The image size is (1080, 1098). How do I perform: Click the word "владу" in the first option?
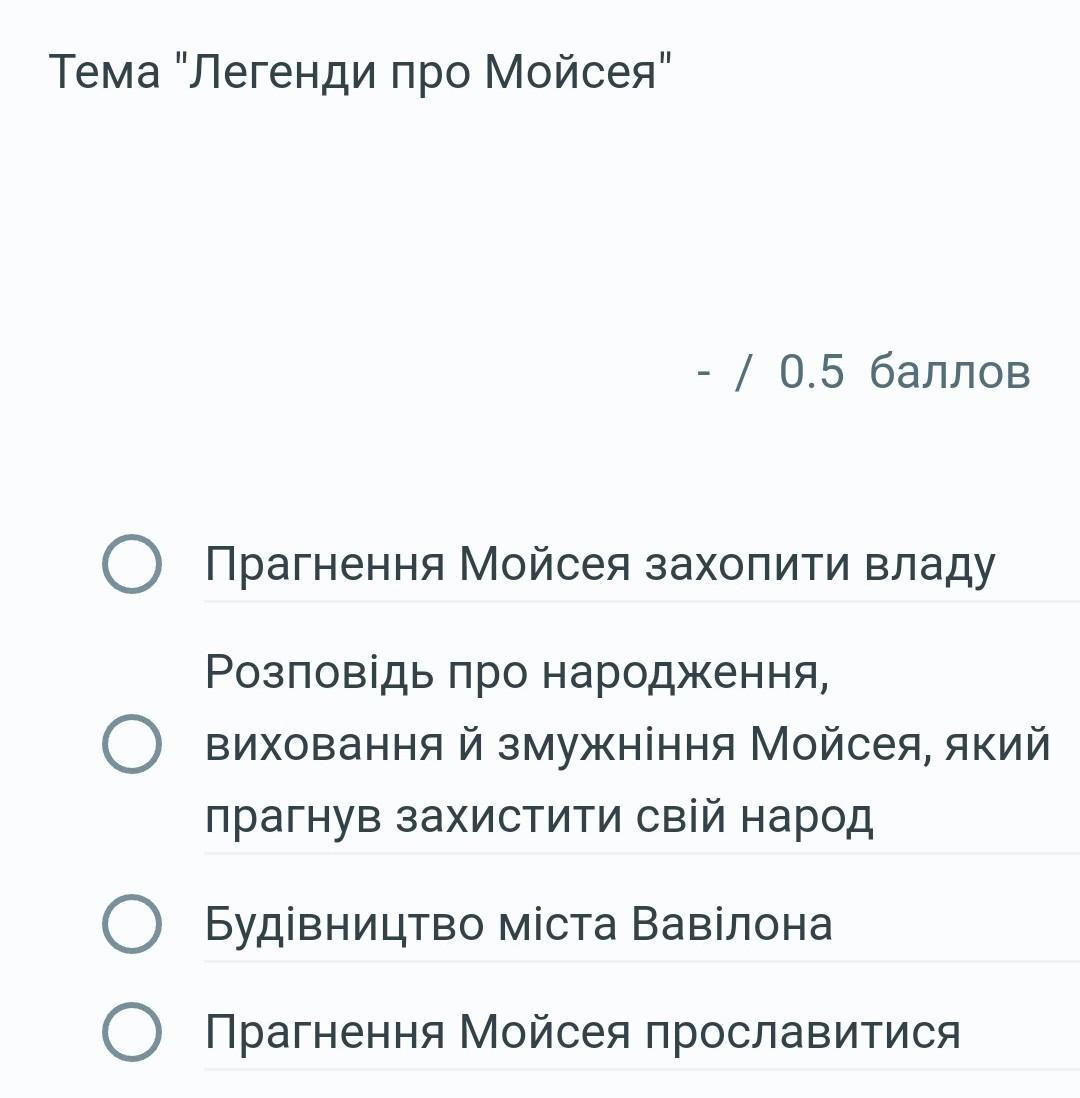tap(929, 565)
